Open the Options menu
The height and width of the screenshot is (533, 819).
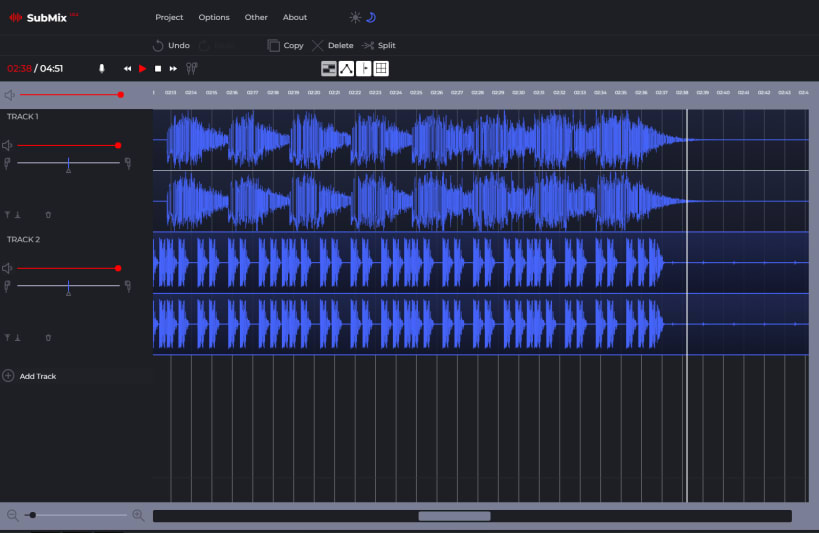(x=214, y=17)
